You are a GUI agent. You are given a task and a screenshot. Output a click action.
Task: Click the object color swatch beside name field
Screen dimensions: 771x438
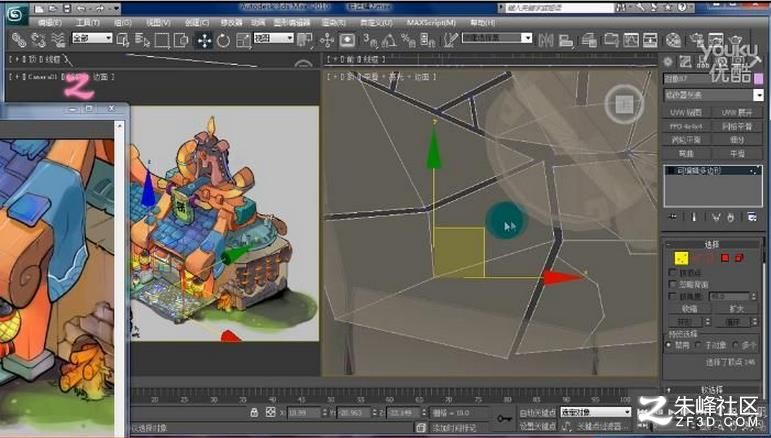pyautogui.click(x=759, y=79)
